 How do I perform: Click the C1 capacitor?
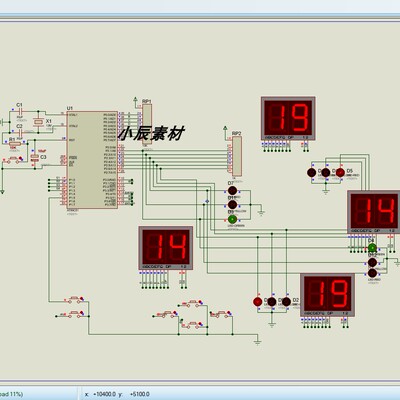(20, 111)
